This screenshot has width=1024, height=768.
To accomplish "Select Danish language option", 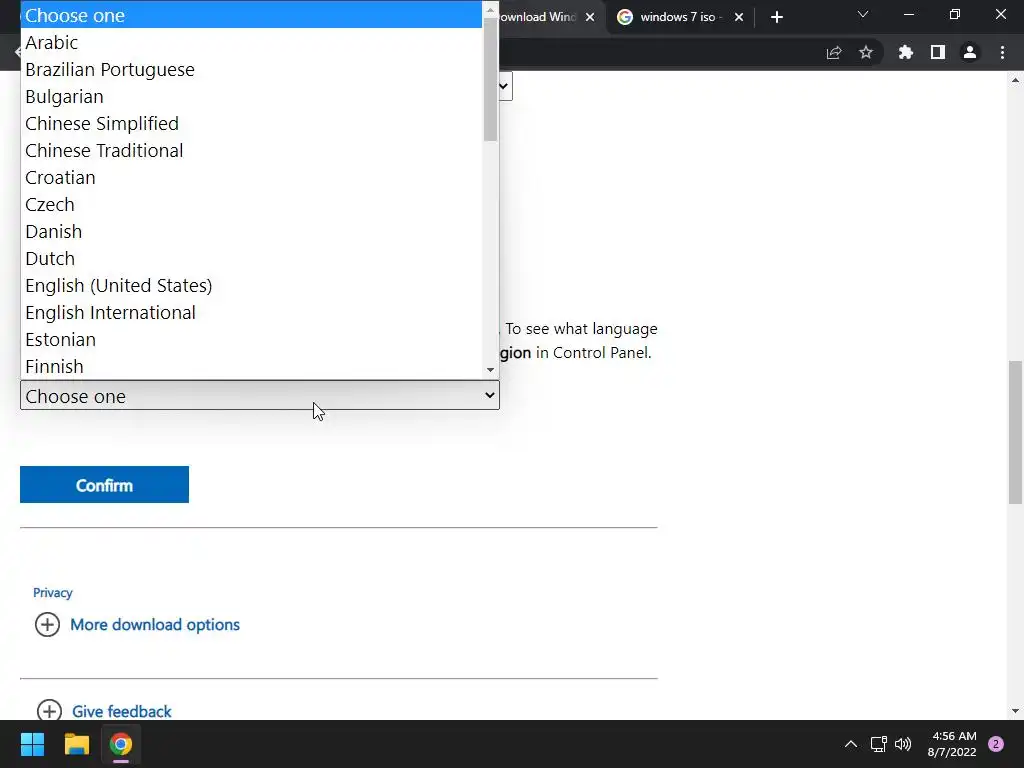I will [x=251, y=231].
